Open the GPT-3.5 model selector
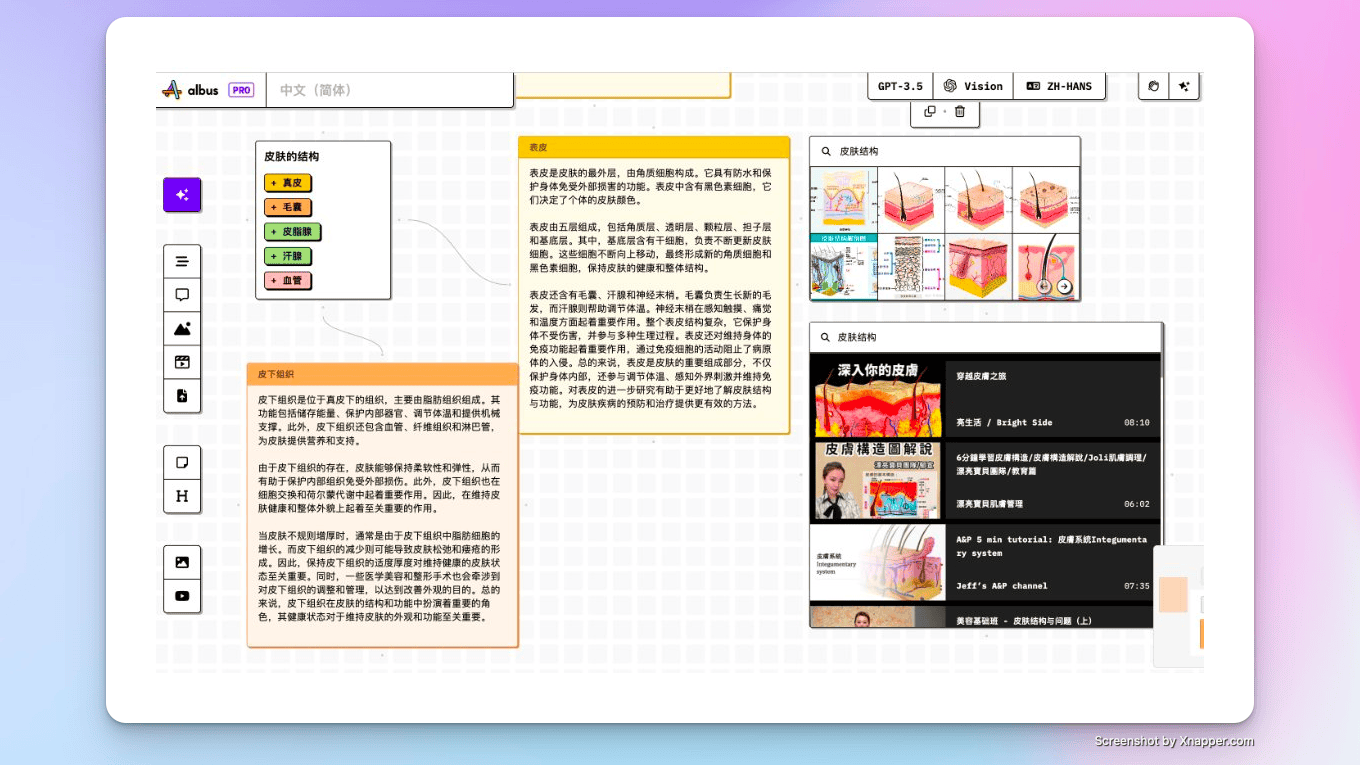 [x=900, y=87]
